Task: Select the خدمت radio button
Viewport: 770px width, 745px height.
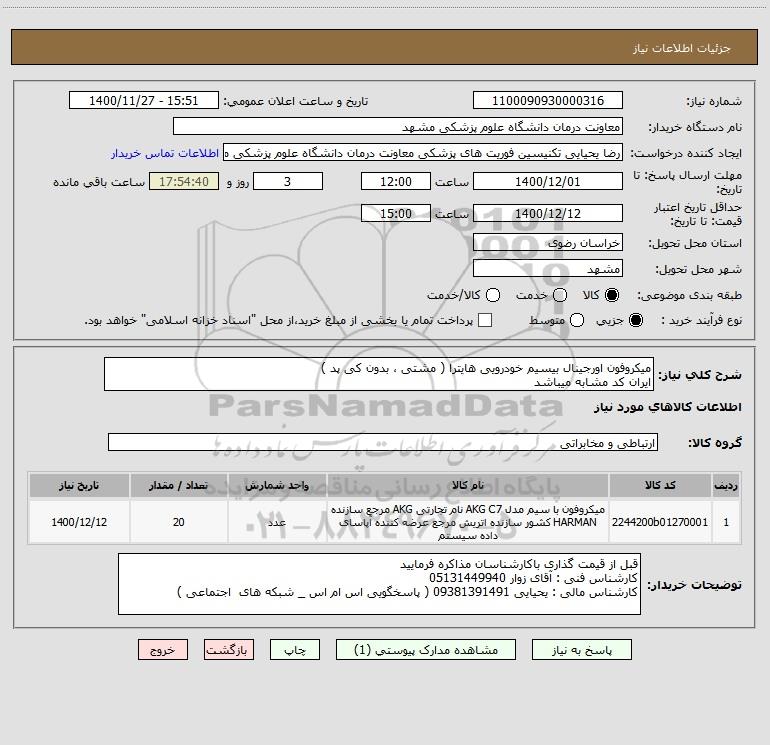Action: (x=560, y=295)
